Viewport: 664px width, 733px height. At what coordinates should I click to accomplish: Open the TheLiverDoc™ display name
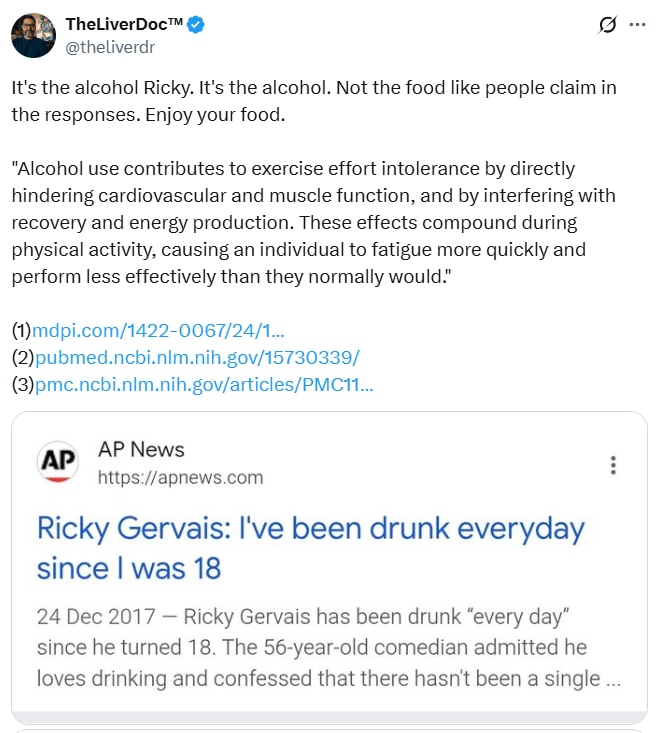click(x=124, y=25)
